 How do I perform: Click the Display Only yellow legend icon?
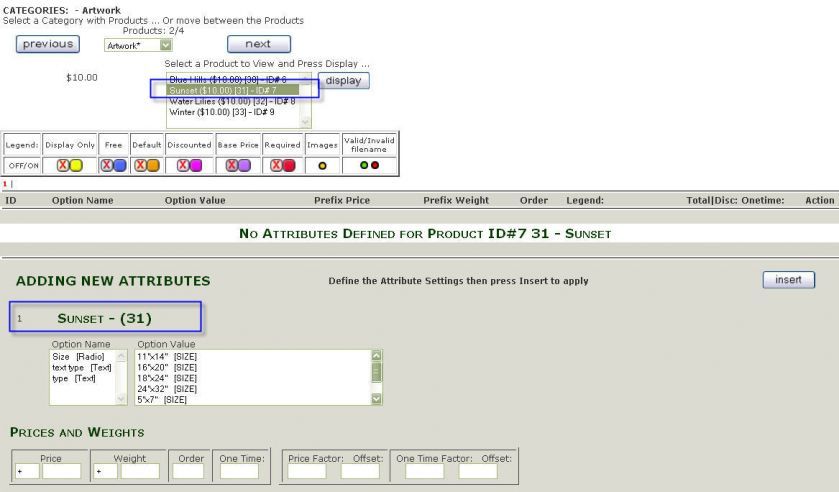[76, 166]
